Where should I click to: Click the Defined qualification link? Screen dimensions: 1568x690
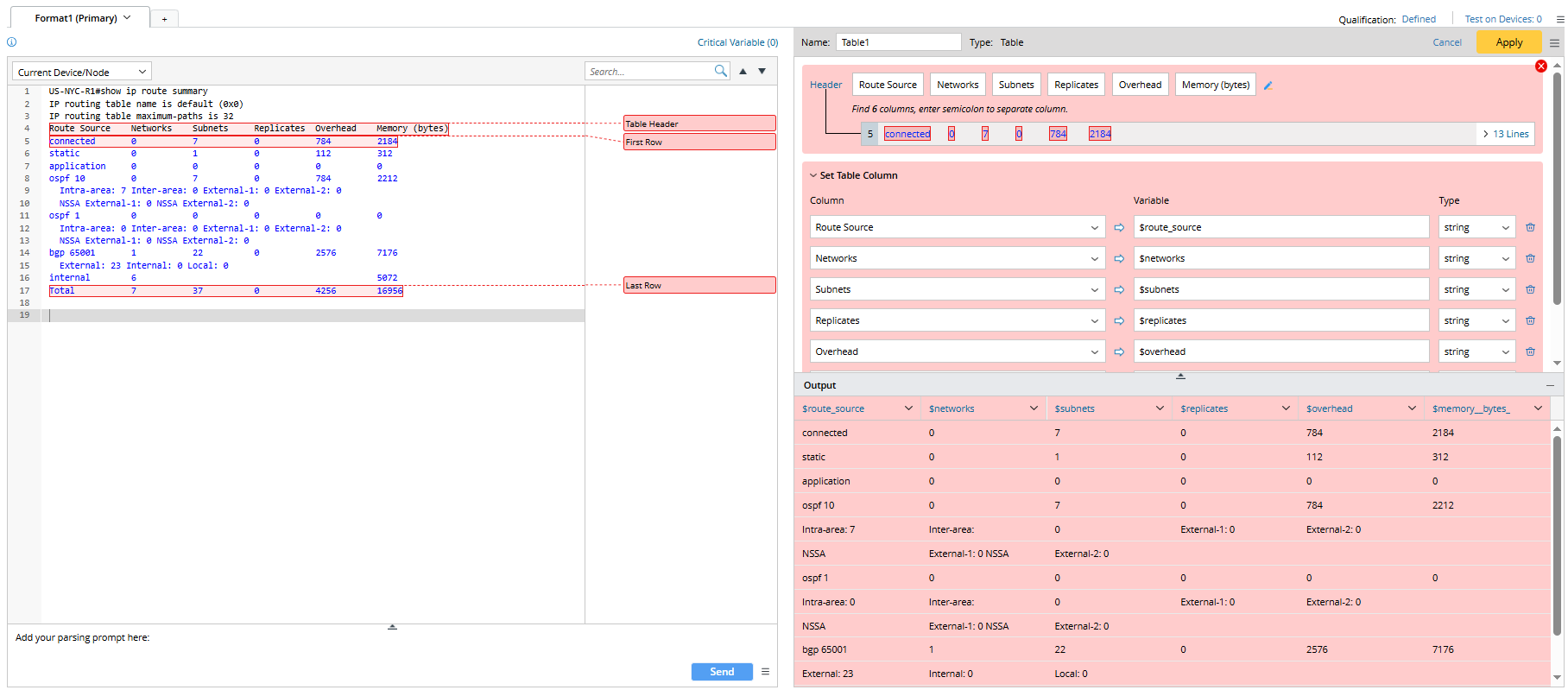1419,19
